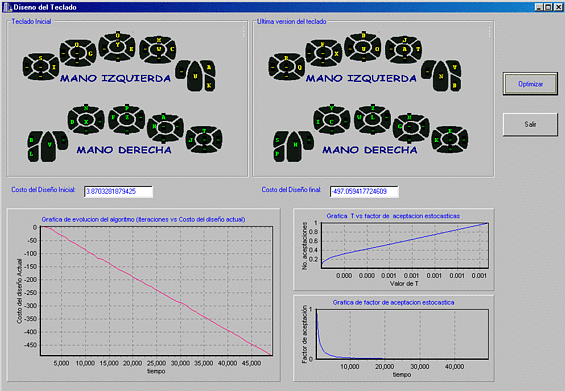
Task: Click the T vs factor de aceptacion chart
Action: [405, 245]
